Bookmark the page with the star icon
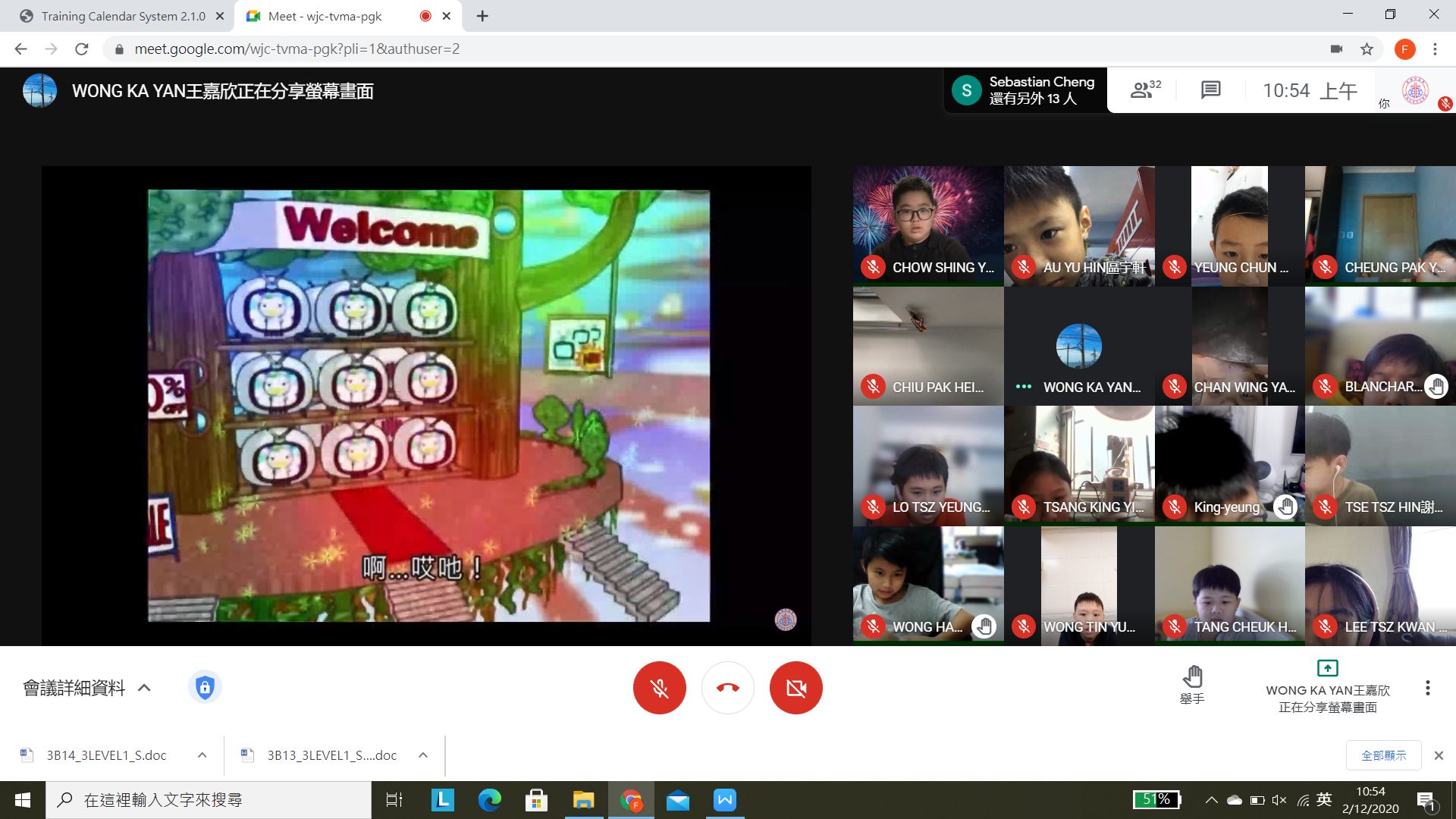This screenshot has height=819, width=1456. (x=1367, y=49)
